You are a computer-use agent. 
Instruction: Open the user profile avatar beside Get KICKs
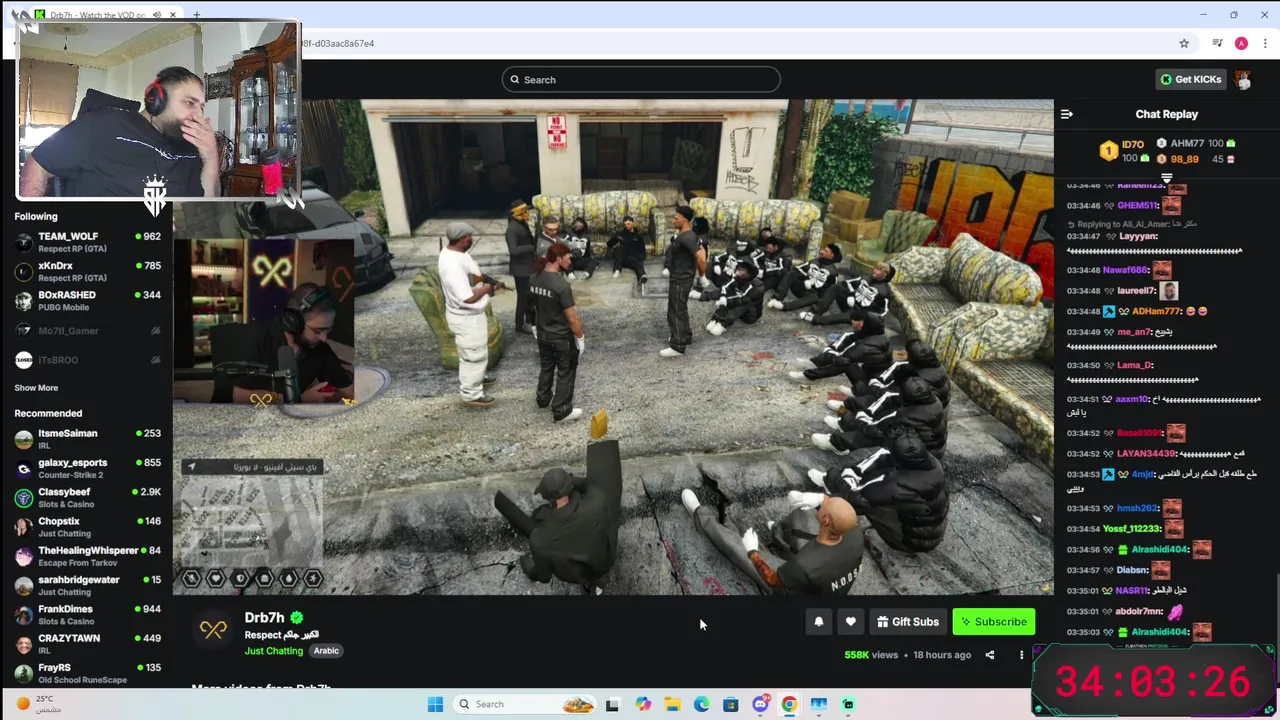tap(1243, 79)
